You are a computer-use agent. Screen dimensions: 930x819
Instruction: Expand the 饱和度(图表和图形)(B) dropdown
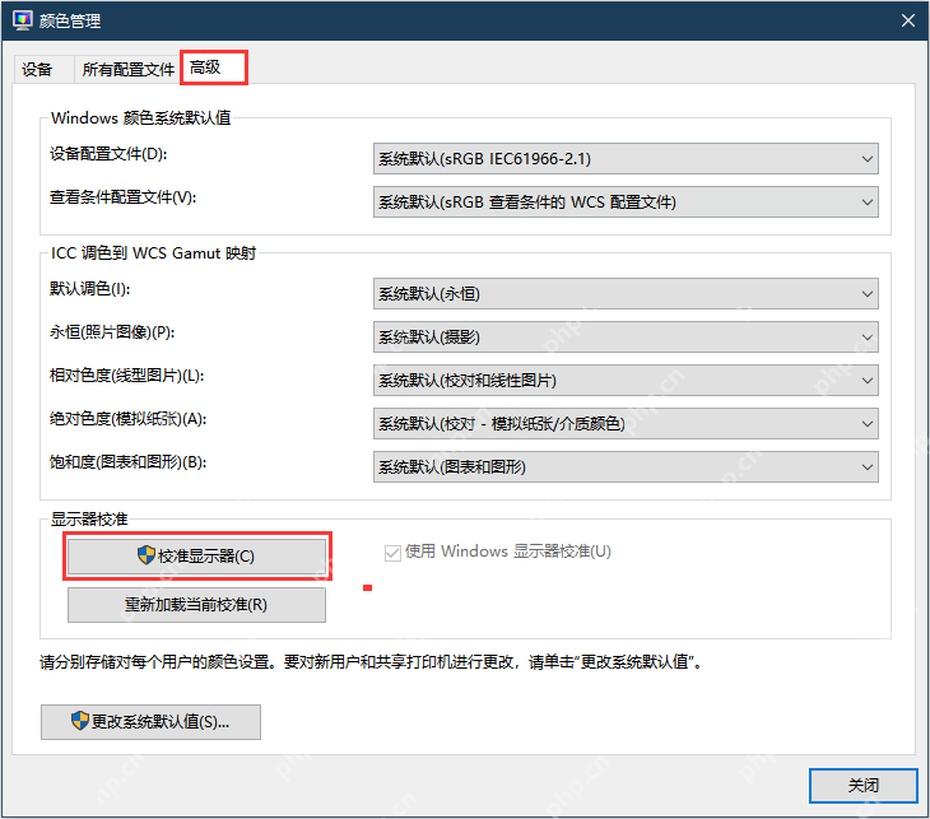coord(626,467)
